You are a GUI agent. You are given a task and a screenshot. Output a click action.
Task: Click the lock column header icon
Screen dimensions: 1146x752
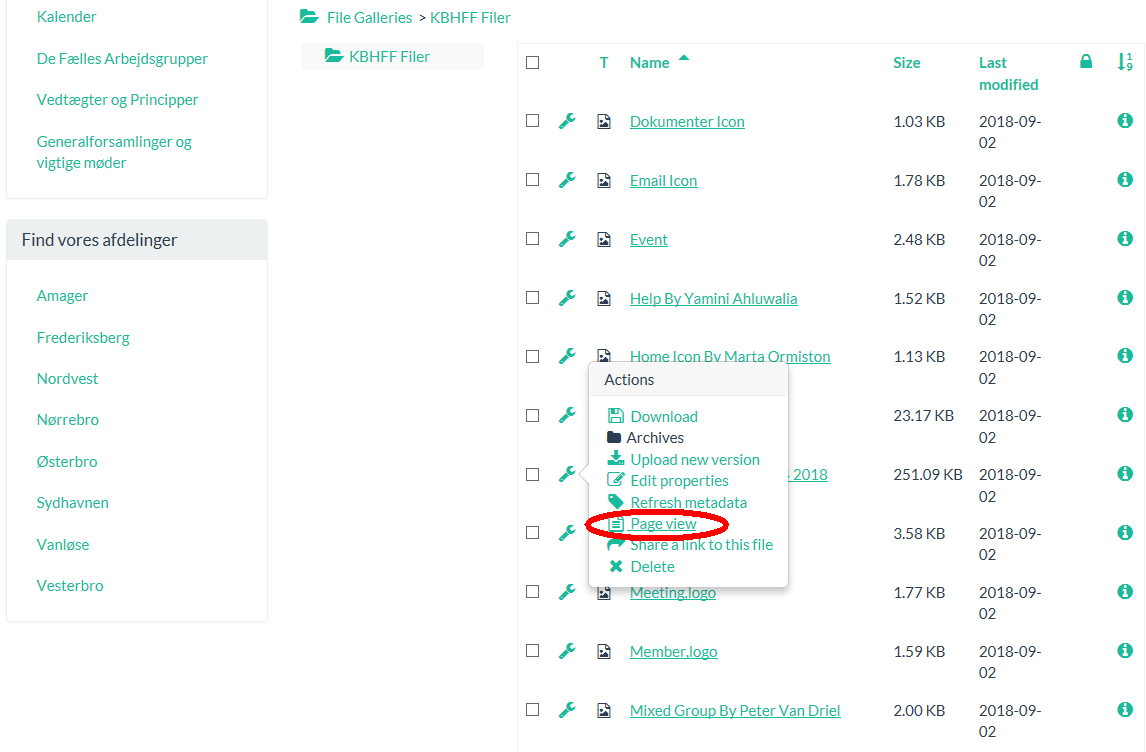tap(1086, 62)
